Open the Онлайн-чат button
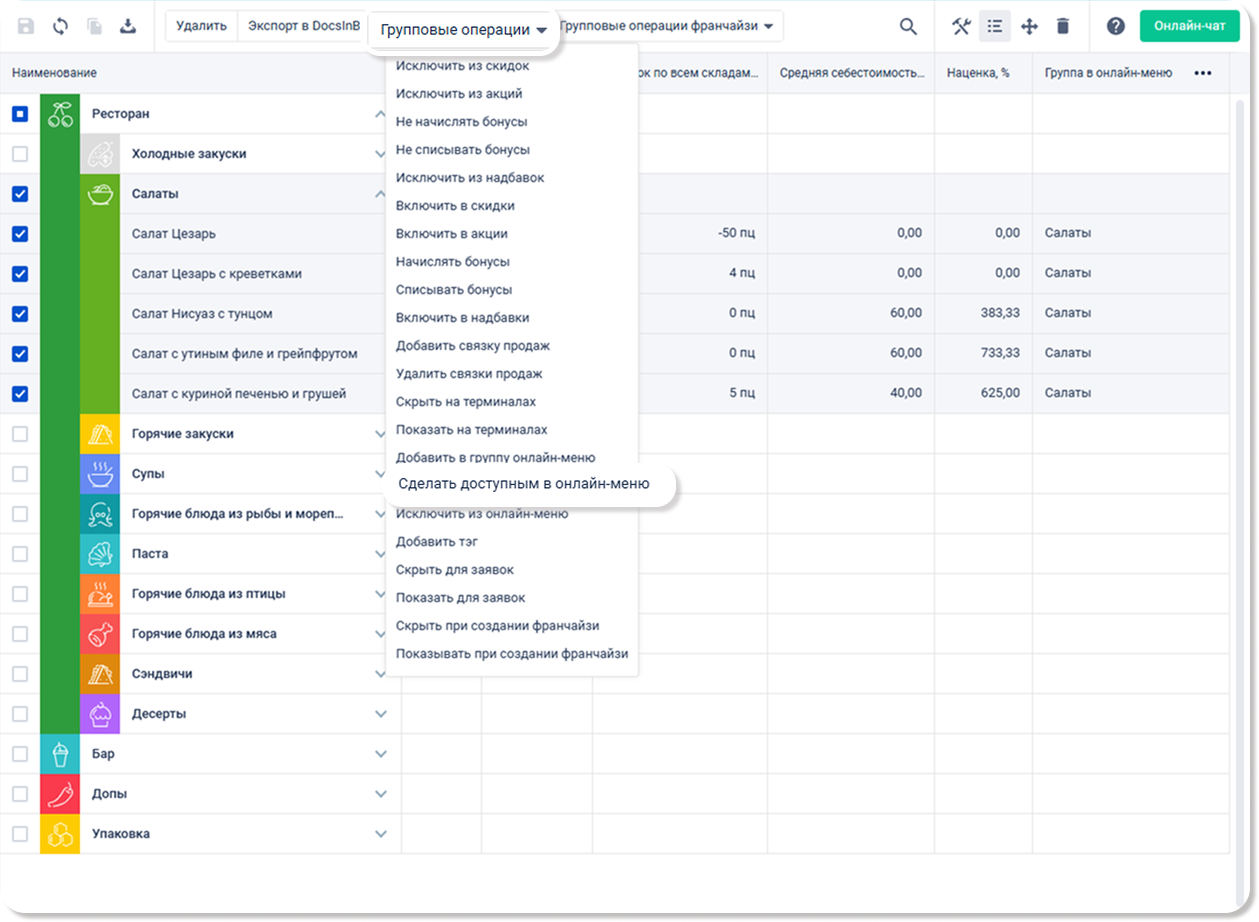This screenshot has height=922, width=1259. click(x=1188, y=27)
